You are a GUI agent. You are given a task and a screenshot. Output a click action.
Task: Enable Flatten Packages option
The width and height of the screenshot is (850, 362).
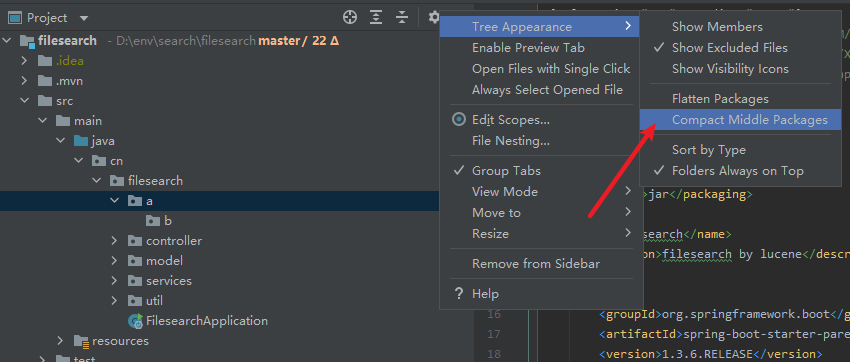(740, 99)
